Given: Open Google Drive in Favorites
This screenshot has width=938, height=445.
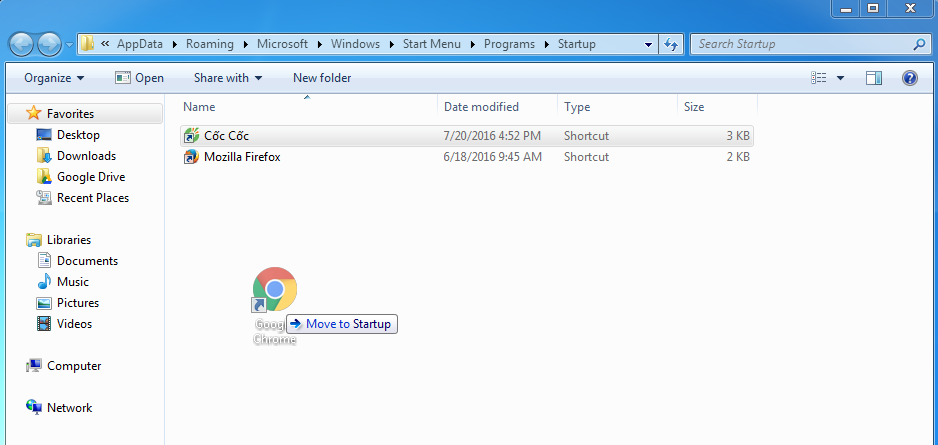Looking at the screenshot, I should 90,177.
